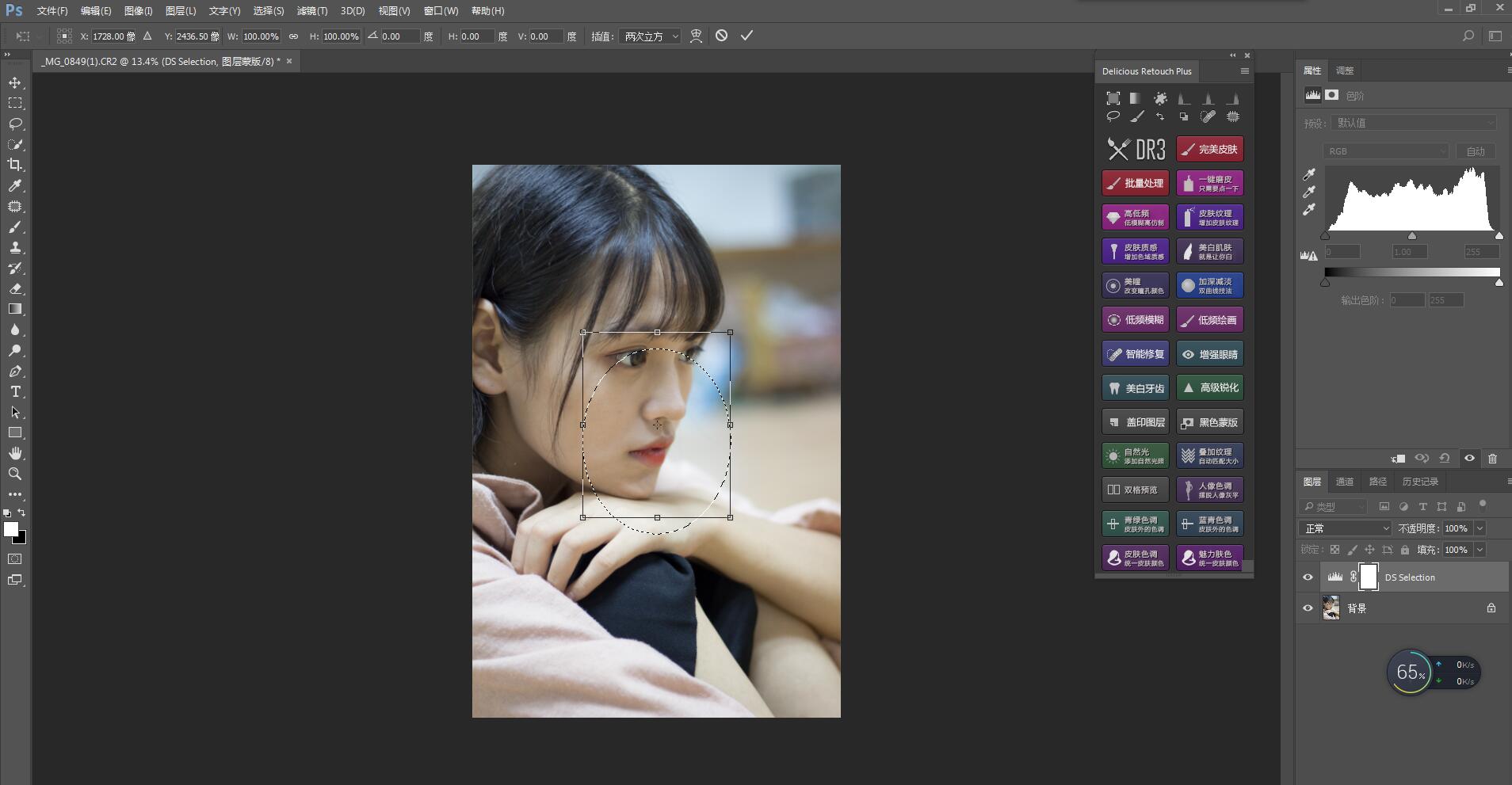Select the Hand tool
The height and width of the screenshot is (785, 1512).
(16, 453)
